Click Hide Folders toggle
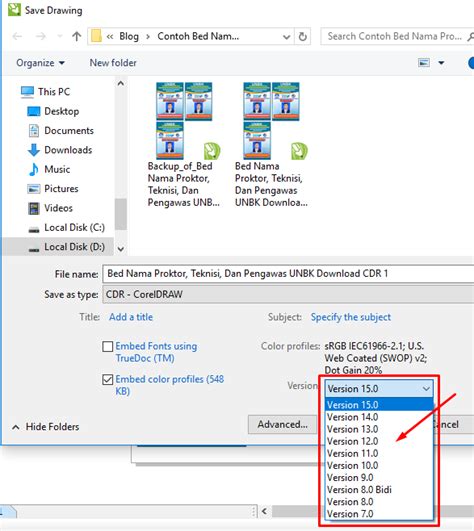474x531 pixels. click(x=46, y=427)
